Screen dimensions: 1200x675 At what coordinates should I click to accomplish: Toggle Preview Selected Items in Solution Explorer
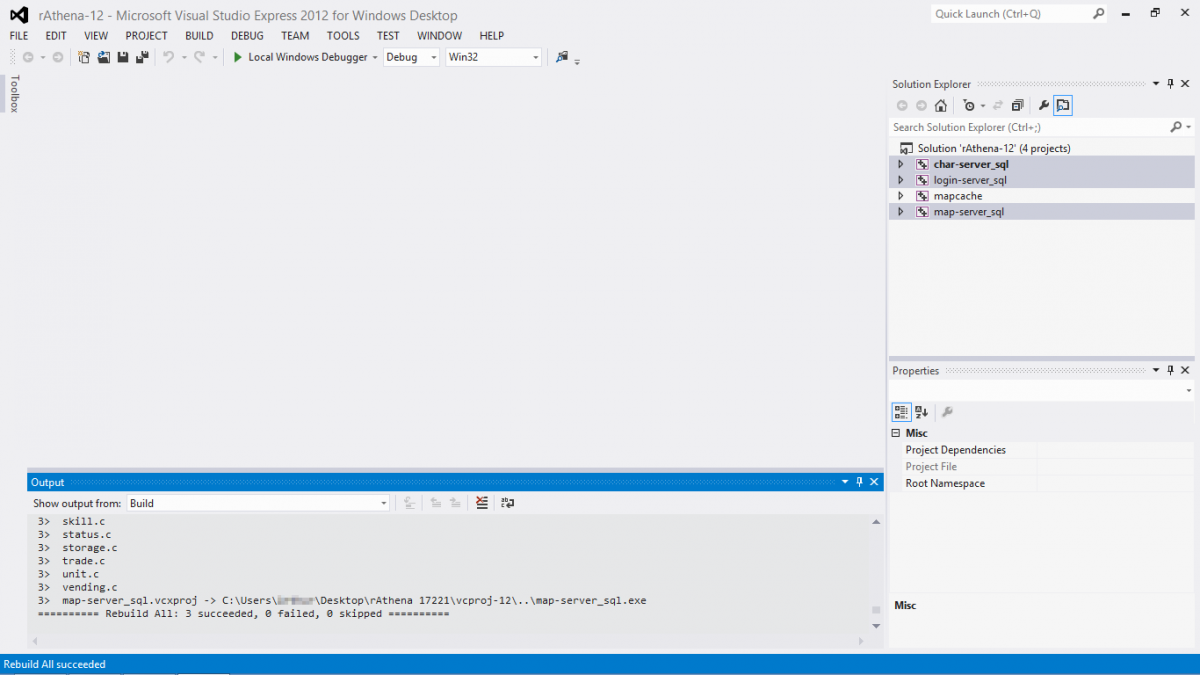click(x=1063, y=105)
